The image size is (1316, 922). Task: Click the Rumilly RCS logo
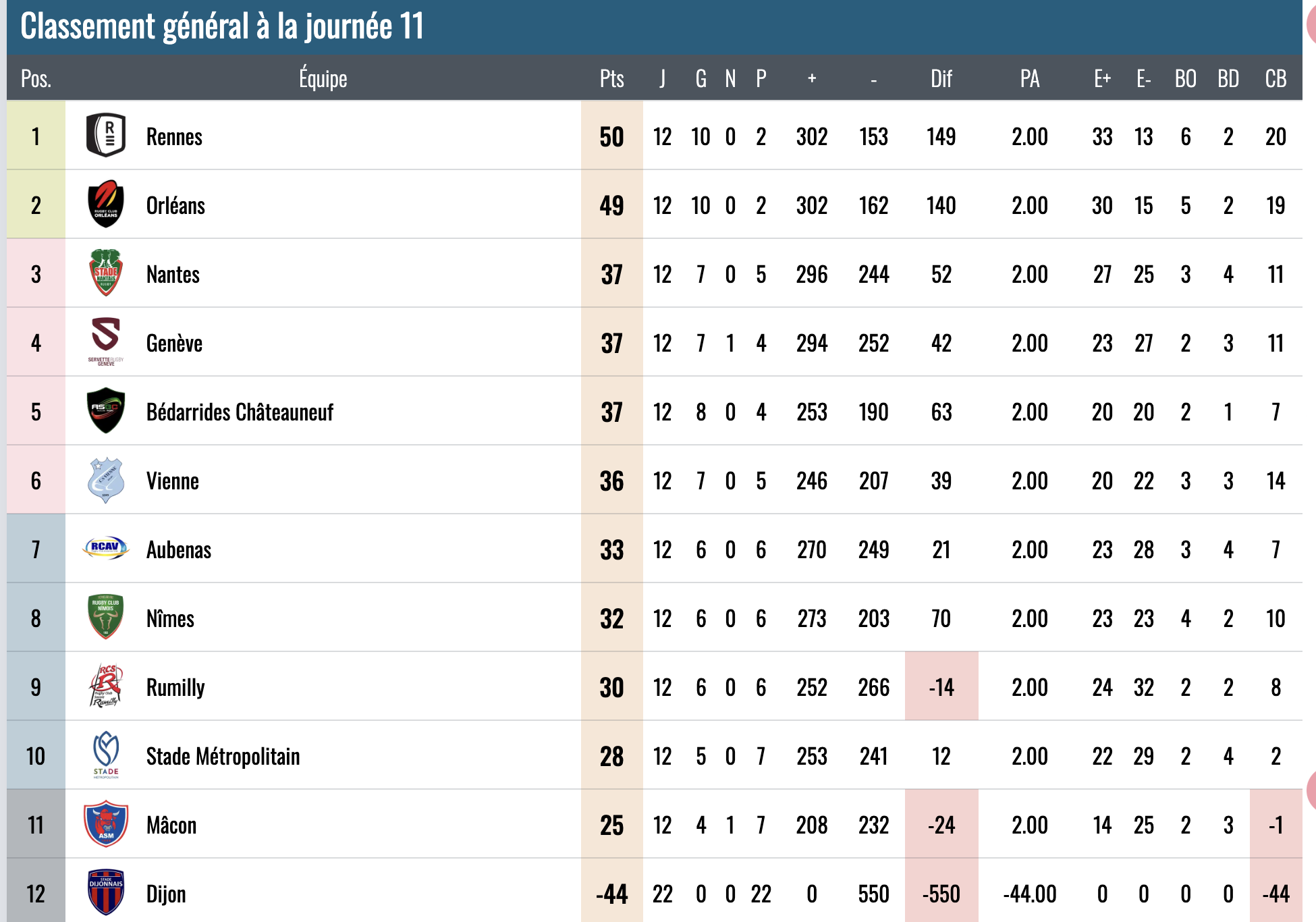tap(106, 686)
